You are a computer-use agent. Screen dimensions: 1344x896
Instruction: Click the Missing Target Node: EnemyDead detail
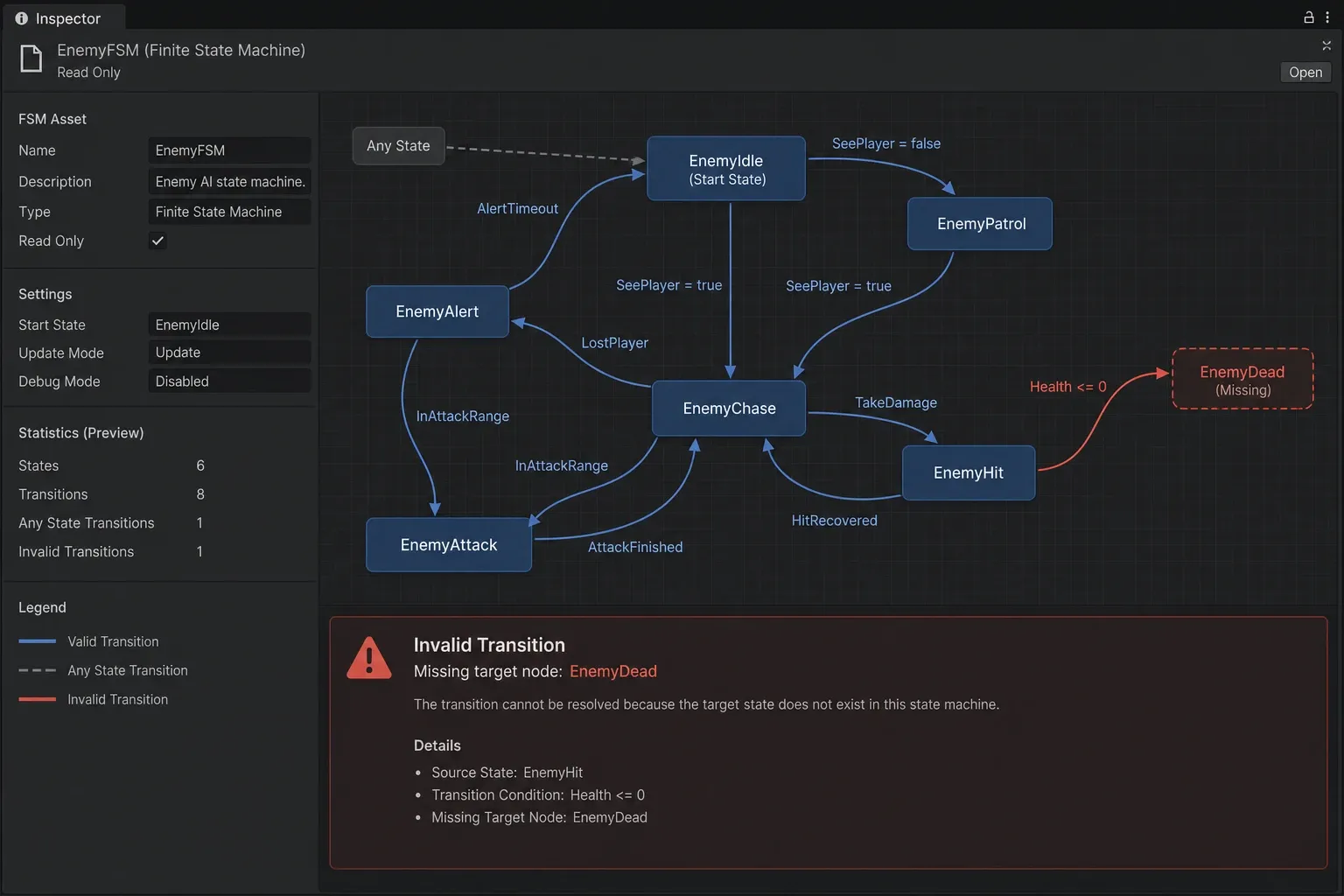tap(539, 817)
